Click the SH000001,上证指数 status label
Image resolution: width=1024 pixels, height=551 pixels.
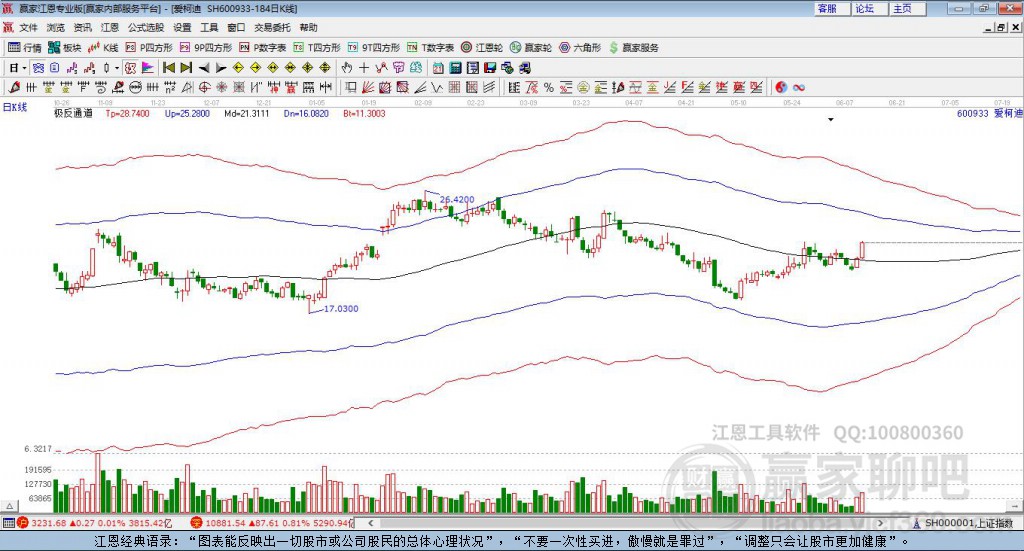pos(968,523)
